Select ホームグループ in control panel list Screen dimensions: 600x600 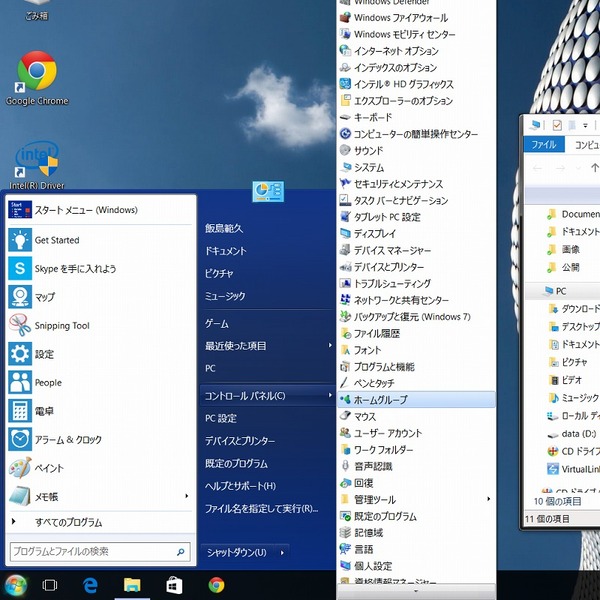click(x=380, y=400)
